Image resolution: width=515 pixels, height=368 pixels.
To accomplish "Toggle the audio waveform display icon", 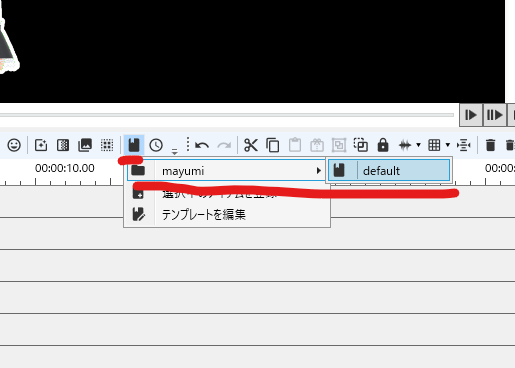I will click(x=405, y=145).
